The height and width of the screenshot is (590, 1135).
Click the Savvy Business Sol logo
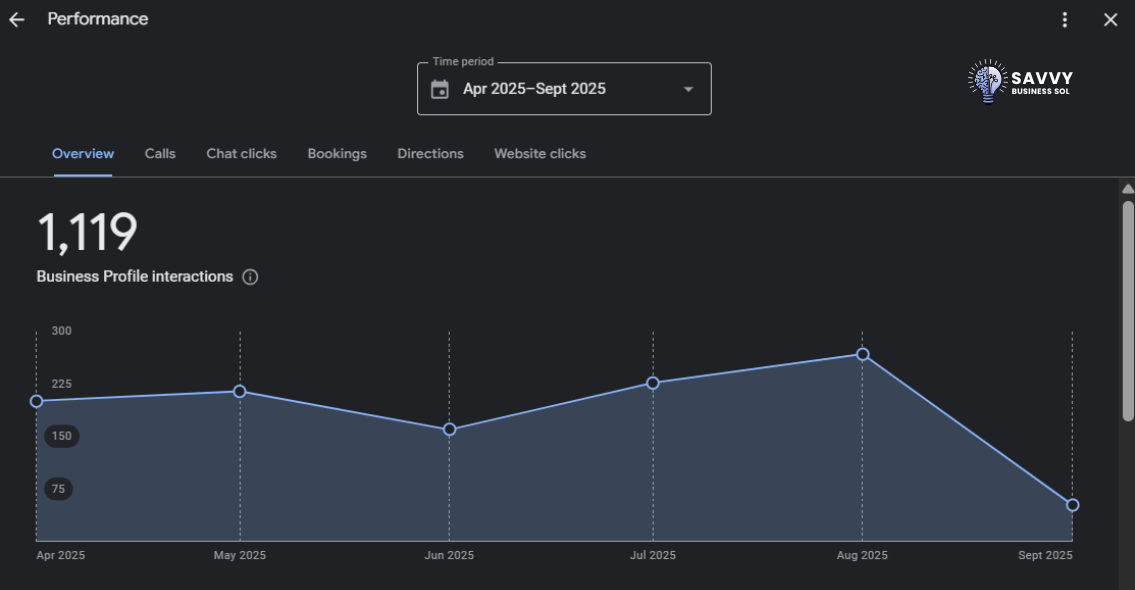[1020, 82]
